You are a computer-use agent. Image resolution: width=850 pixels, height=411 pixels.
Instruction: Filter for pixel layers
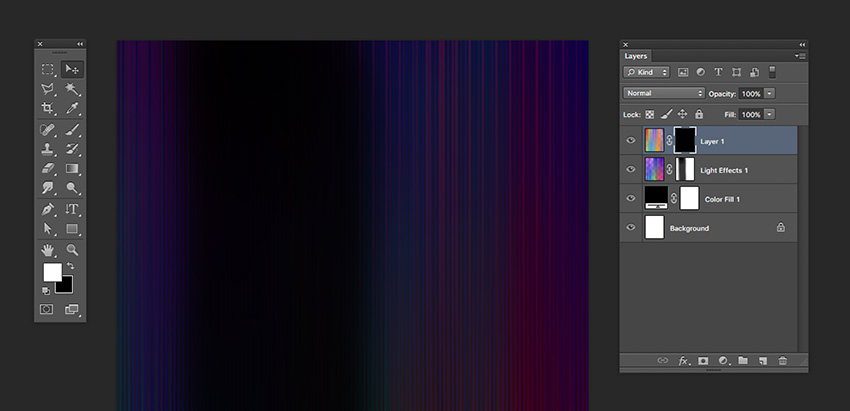pos(683,72)
